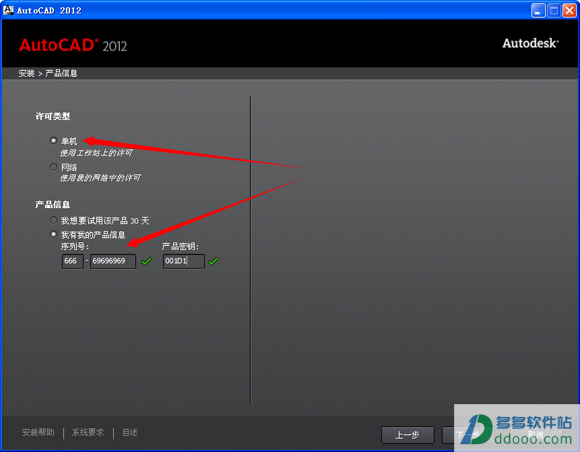Click the Autodesk logo in the header
Viewport: 580px width, 452px height.
530,43
